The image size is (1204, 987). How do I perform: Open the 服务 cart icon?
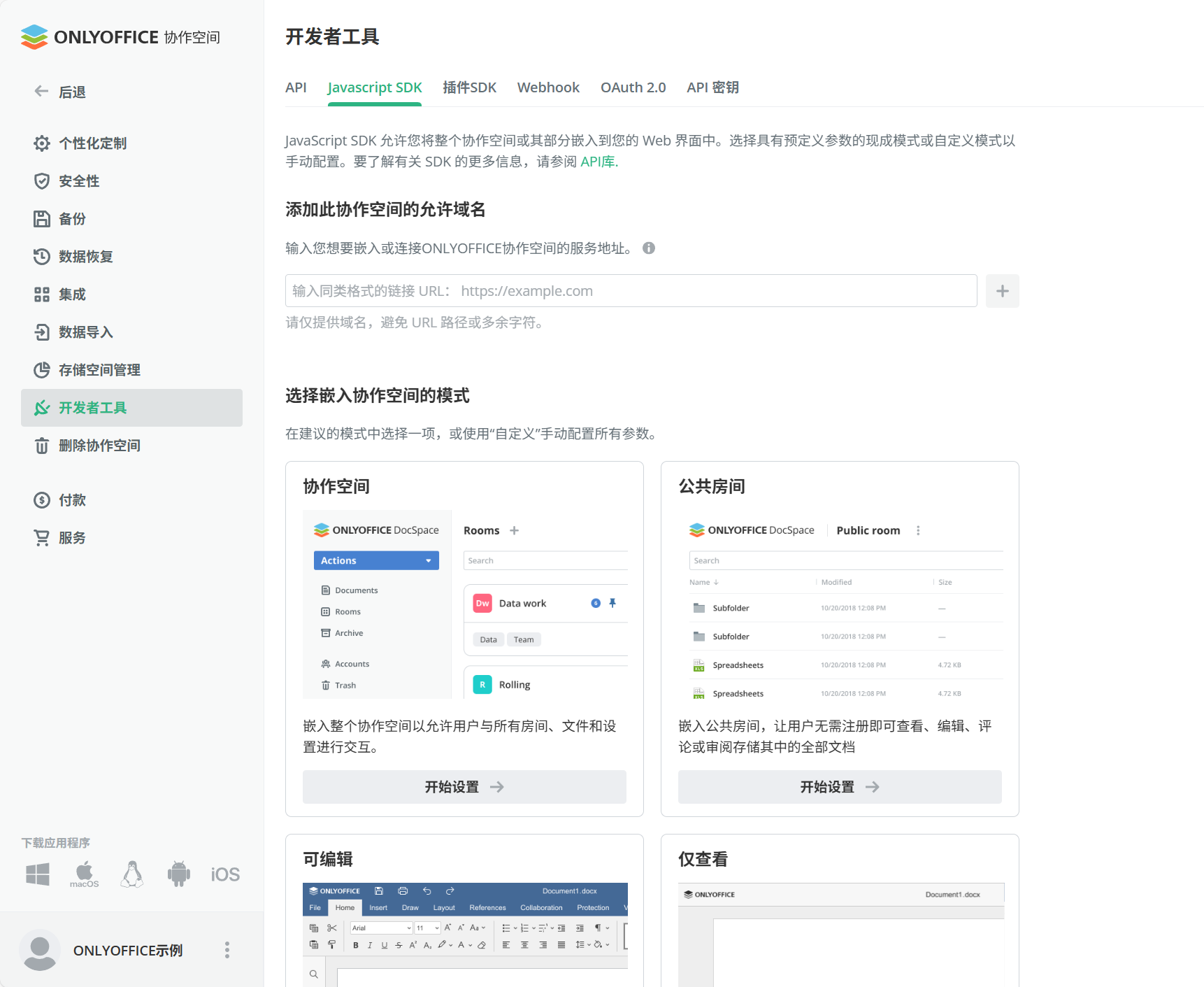point(42,538)
